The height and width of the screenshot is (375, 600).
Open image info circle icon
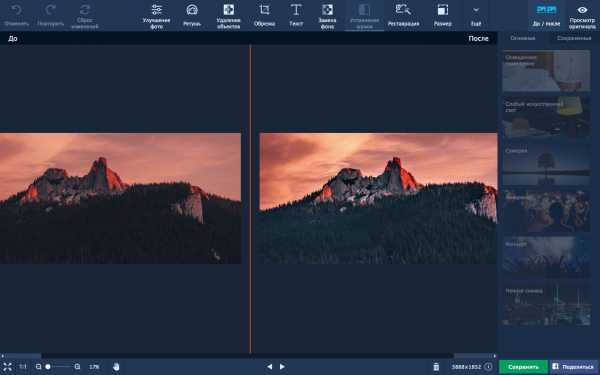coord(488,367)
